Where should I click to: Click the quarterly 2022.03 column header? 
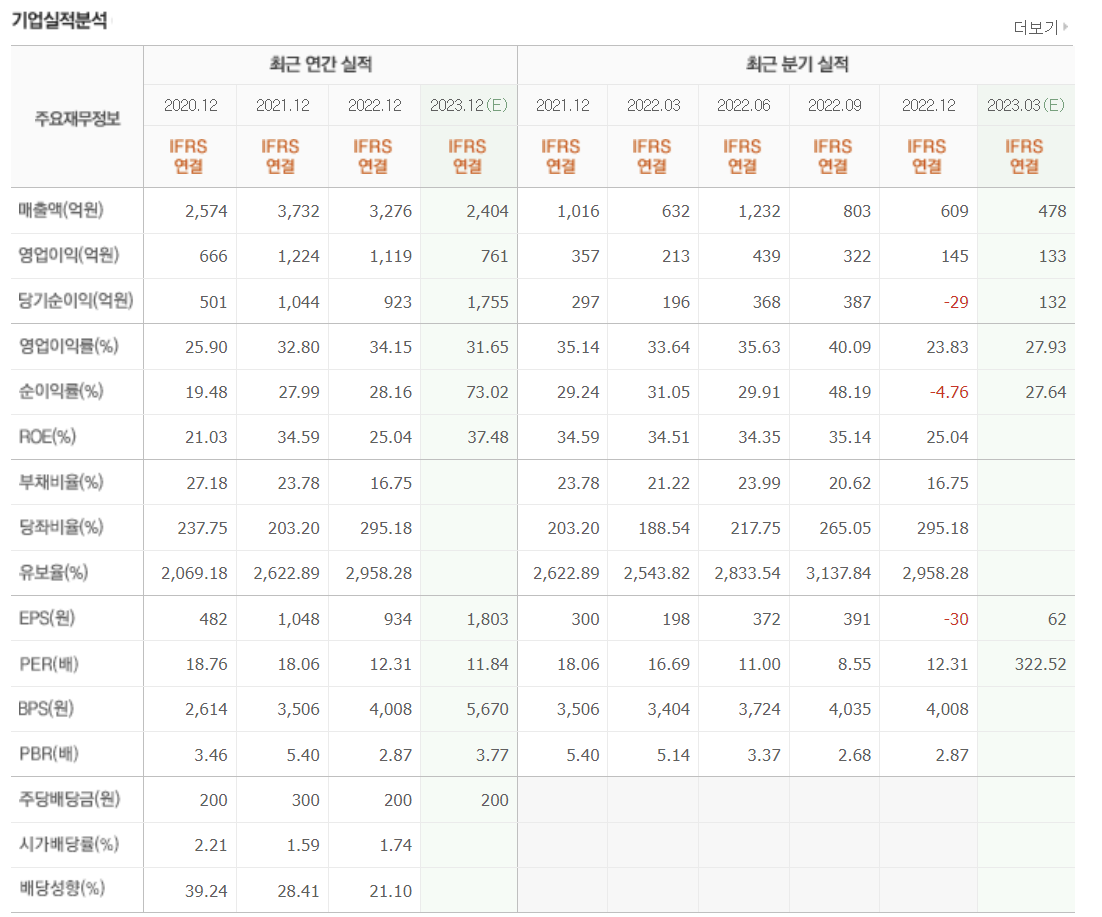click(x=654, y=105)
